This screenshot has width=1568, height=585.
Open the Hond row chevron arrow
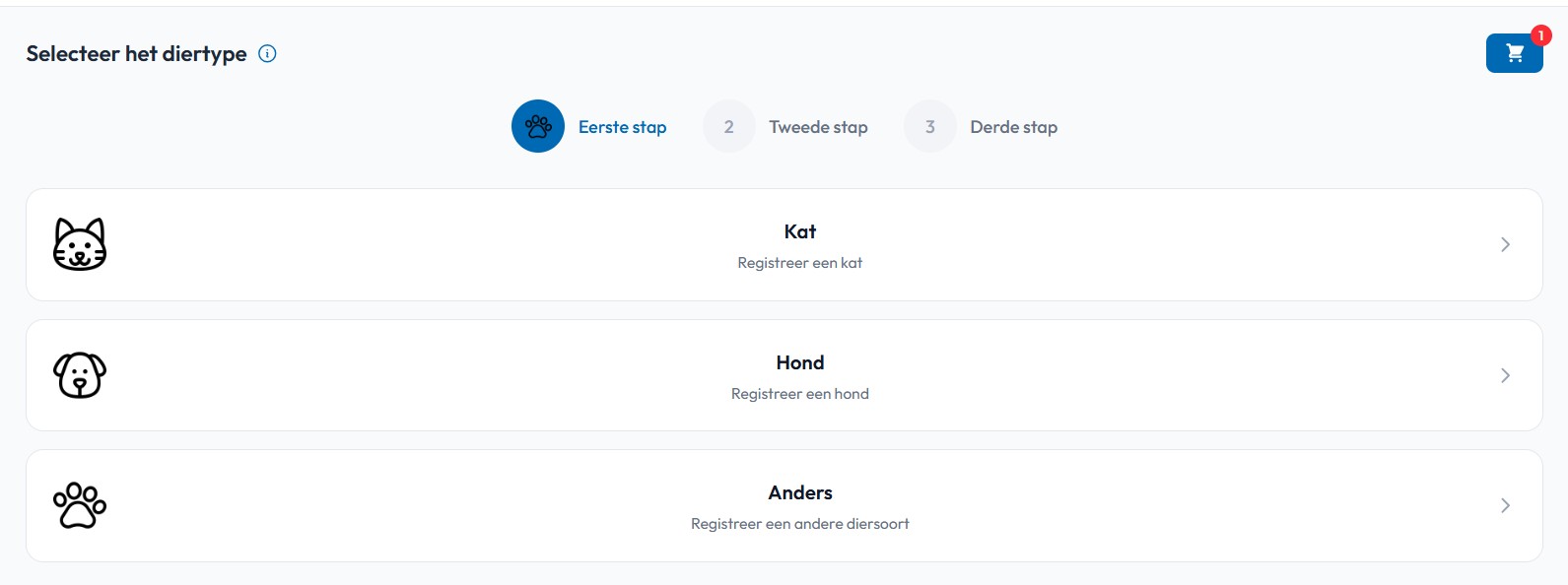pyautogui.click(x=1505, y=375)
